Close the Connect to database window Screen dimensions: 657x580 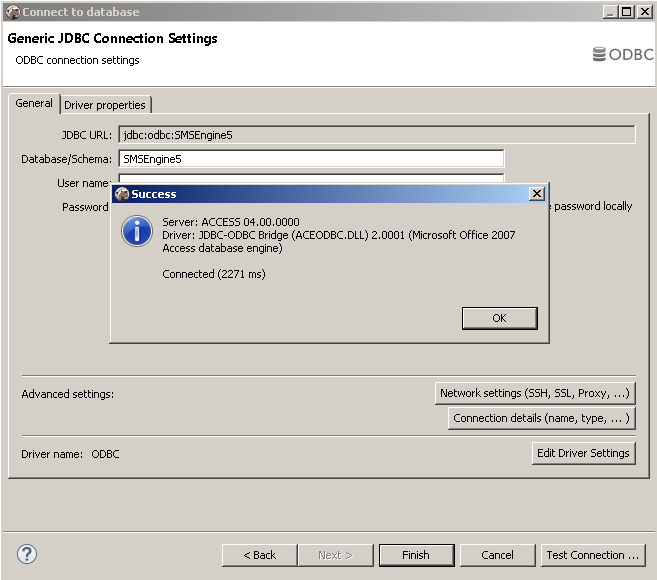coord(645,12)
